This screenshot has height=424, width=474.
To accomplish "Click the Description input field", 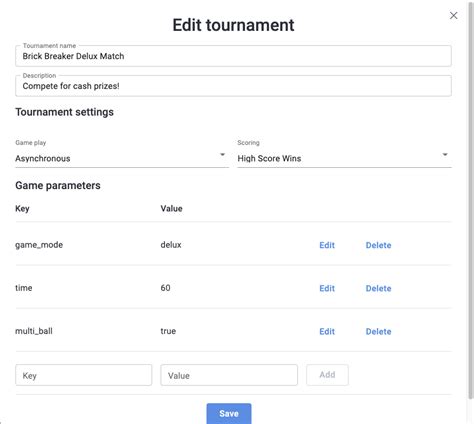I will [x=233, y=86].
